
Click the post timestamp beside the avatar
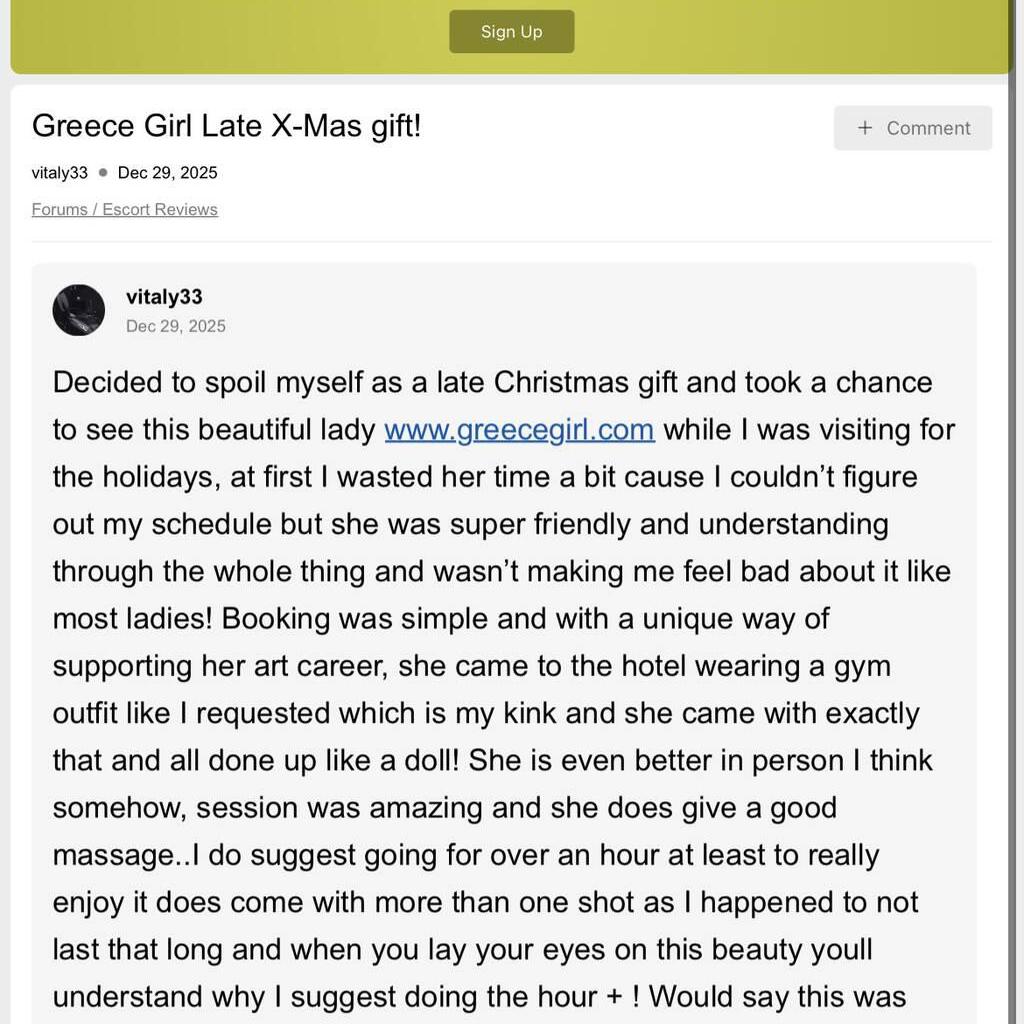[176, 326]
